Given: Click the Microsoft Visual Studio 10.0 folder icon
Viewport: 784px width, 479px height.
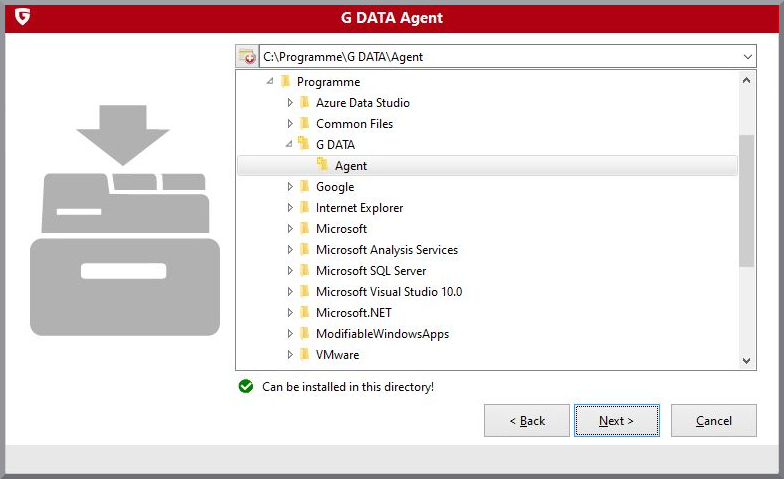Looking at the screenshot, I should click(x=304, y=291).
